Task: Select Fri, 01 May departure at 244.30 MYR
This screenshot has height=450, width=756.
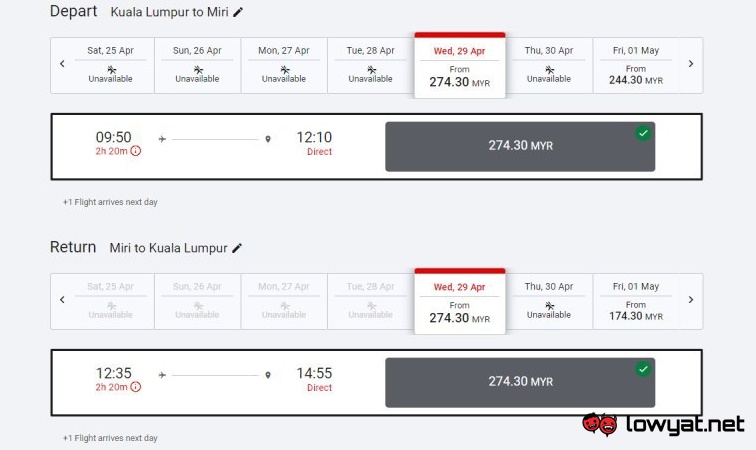Action: coord(636,65)
